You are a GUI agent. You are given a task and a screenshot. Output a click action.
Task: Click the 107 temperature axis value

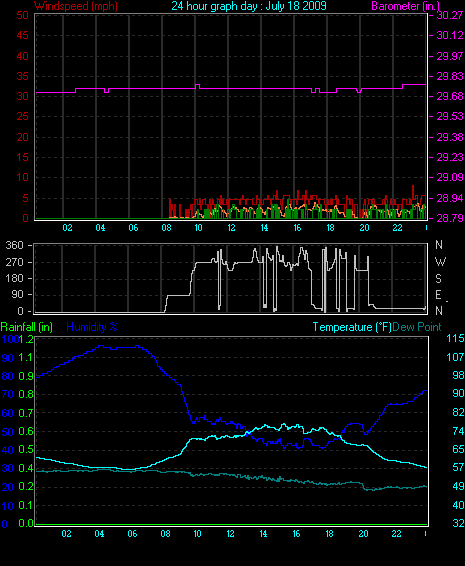(455, 357)
